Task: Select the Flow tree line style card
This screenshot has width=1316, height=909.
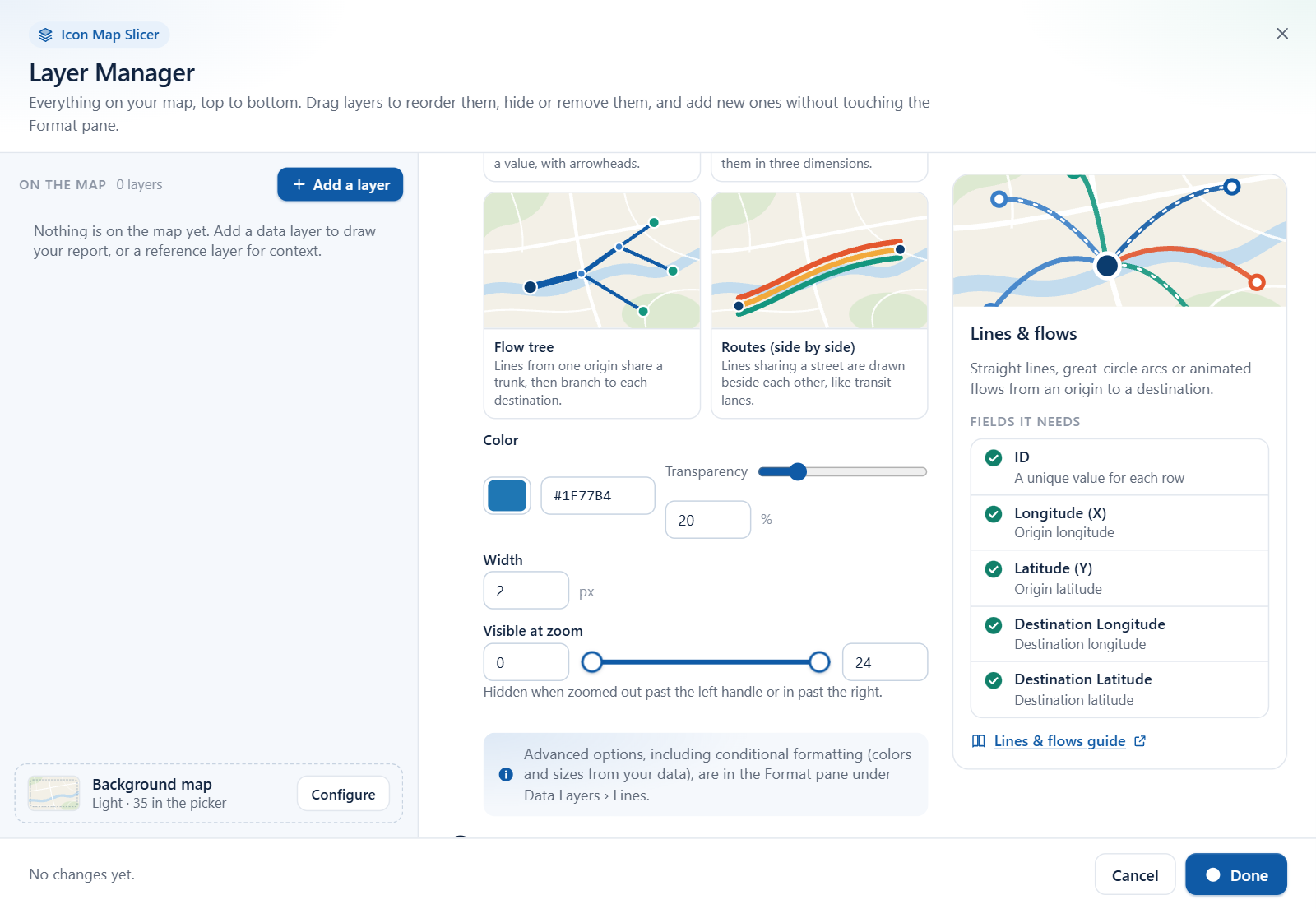Action: (x=592, y=305)
